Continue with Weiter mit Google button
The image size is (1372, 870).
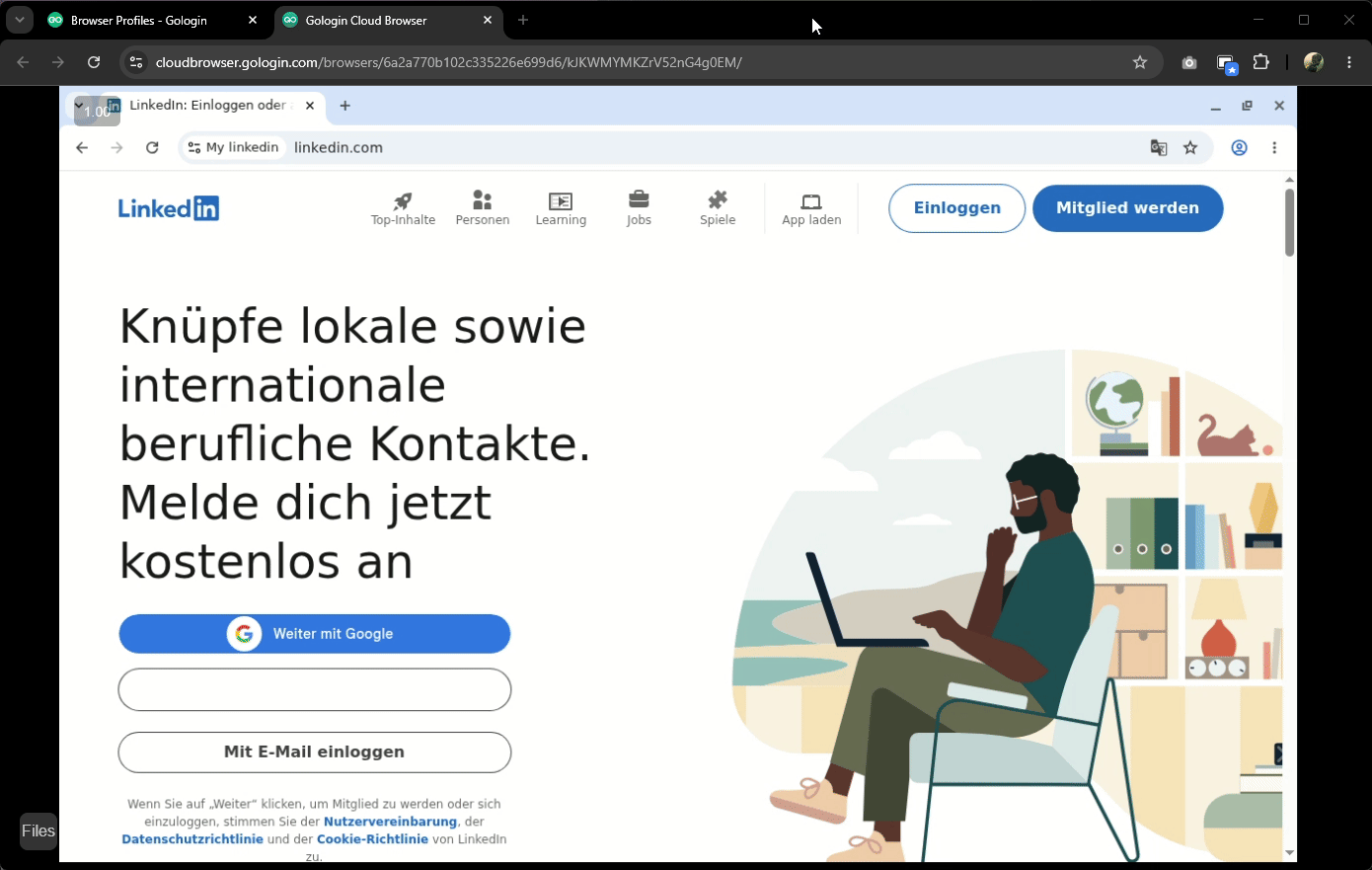coord(315,634)
